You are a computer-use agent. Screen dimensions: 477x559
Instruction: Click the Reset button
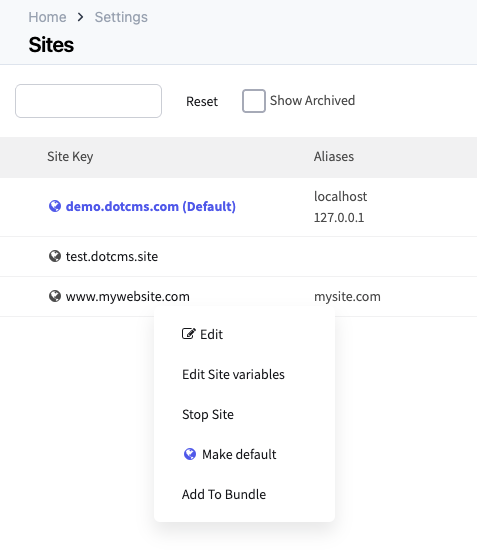pyautogui.click(x=202, y=102)
